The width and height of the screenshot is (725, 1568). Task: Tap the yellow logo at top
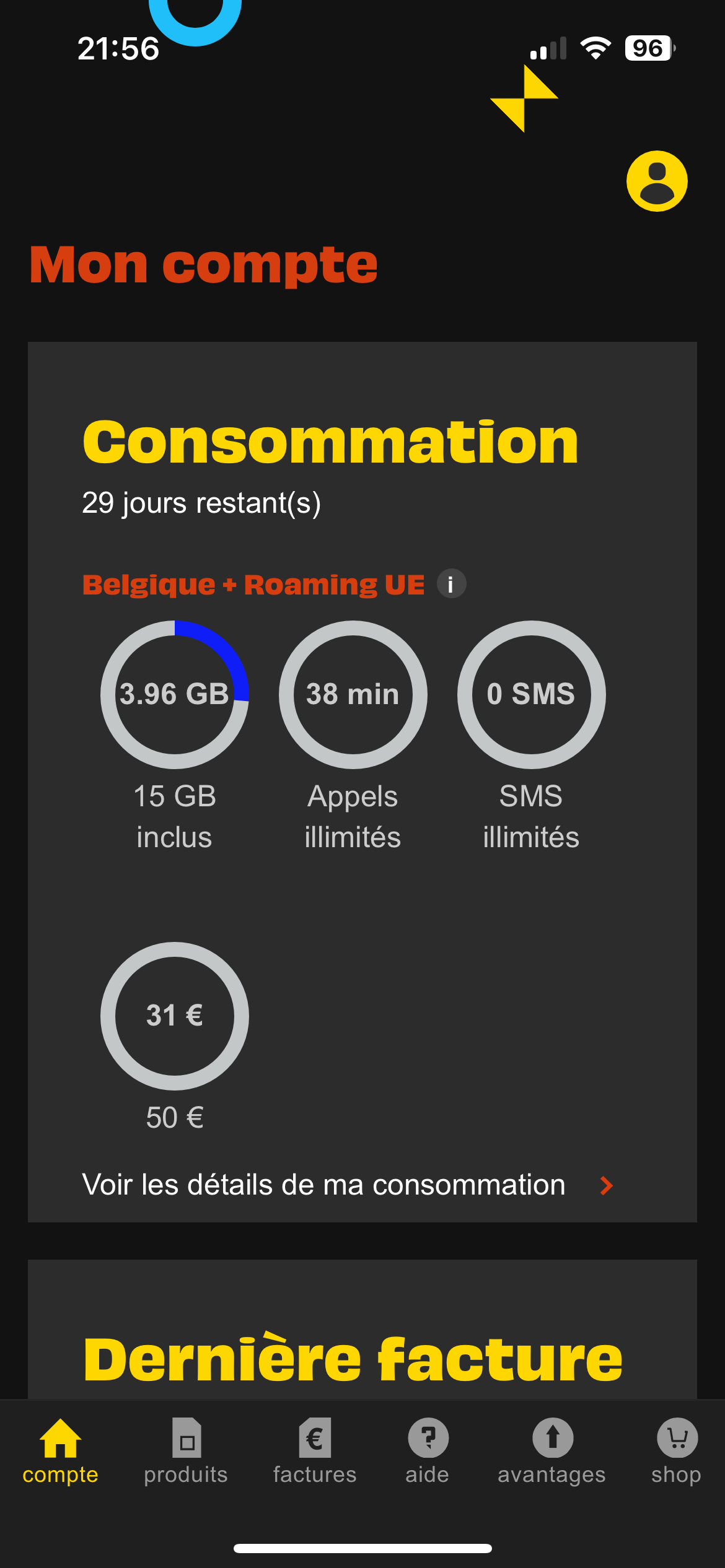pyautogui.click(x=524, y=98)
